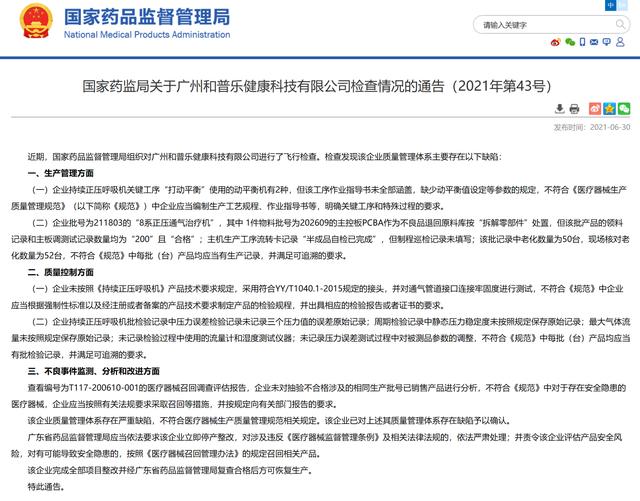Switch language to Chinese 中 tab
The height and width of the screenshot is (501, 640).
click(x=611, y=5)
